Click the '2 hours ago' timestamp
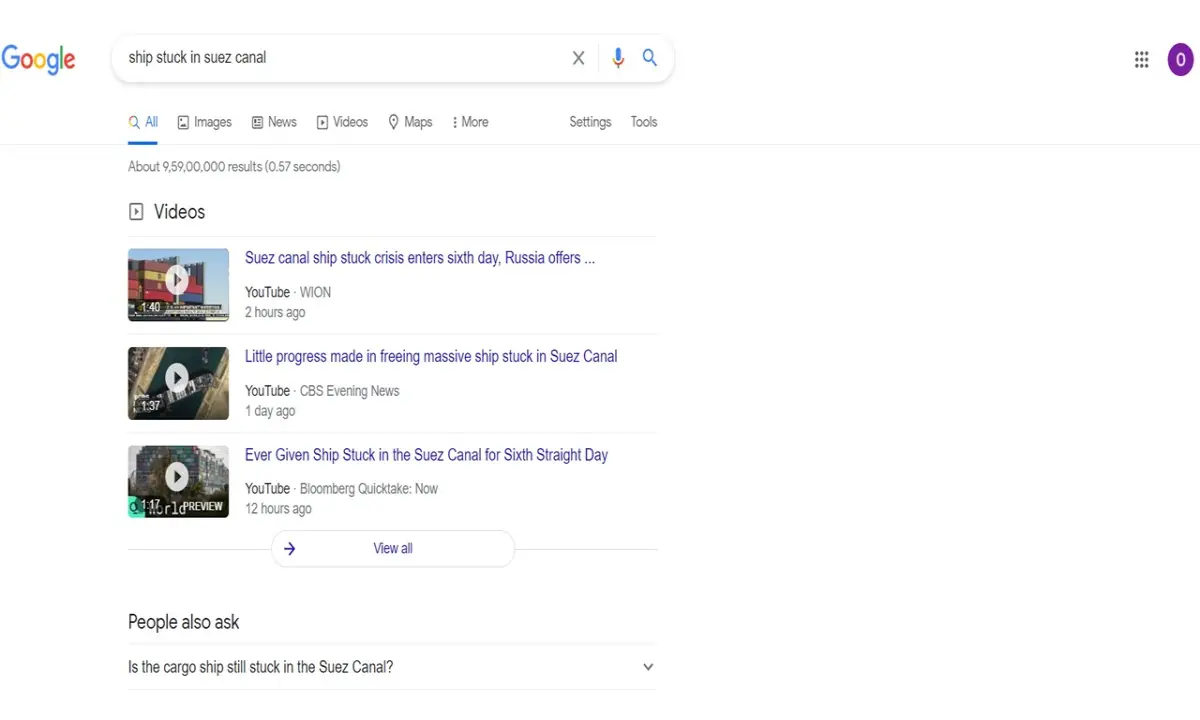Screen dimensions: 1200x720 pyautogui.click(x=275, y=312)
